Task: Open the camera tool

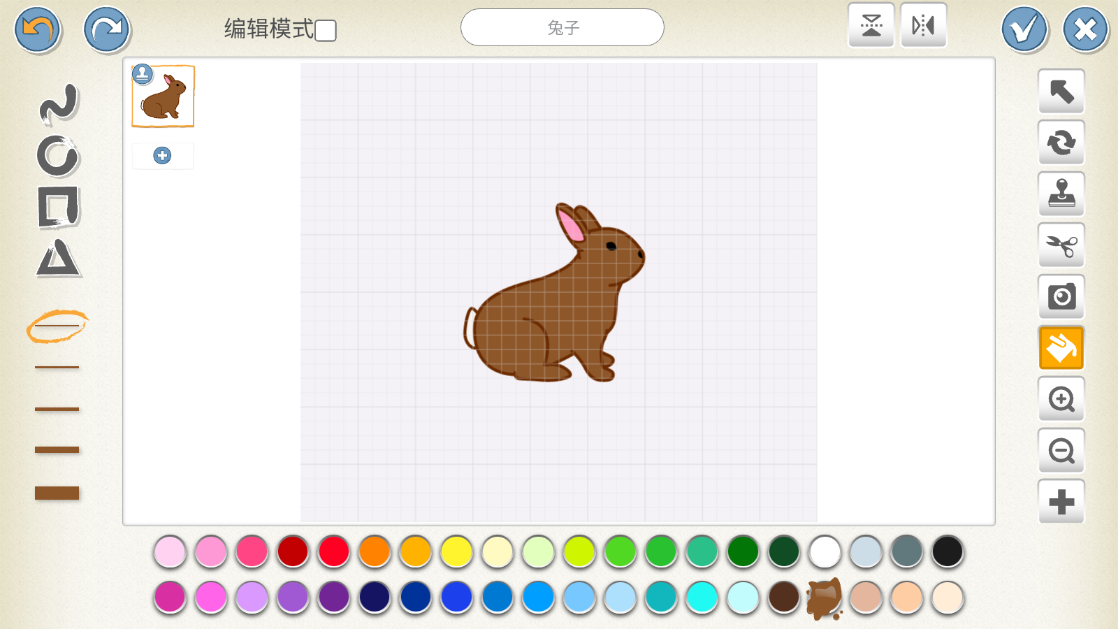Action: [1061, 296]
